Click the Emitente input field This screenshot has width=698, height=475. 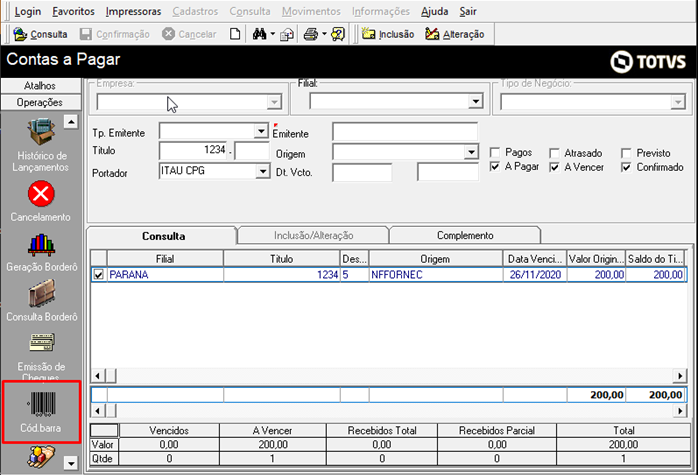406,132
